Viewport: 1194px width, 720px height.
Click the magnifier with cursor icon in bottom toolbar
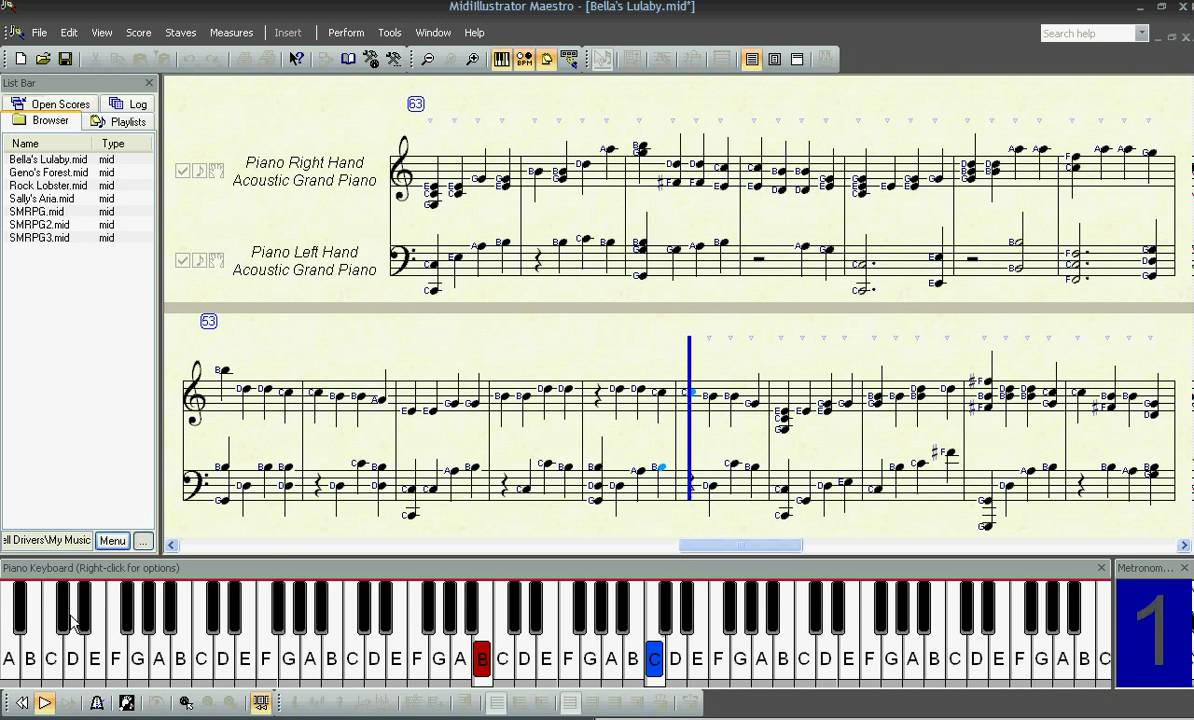point(186,702)
